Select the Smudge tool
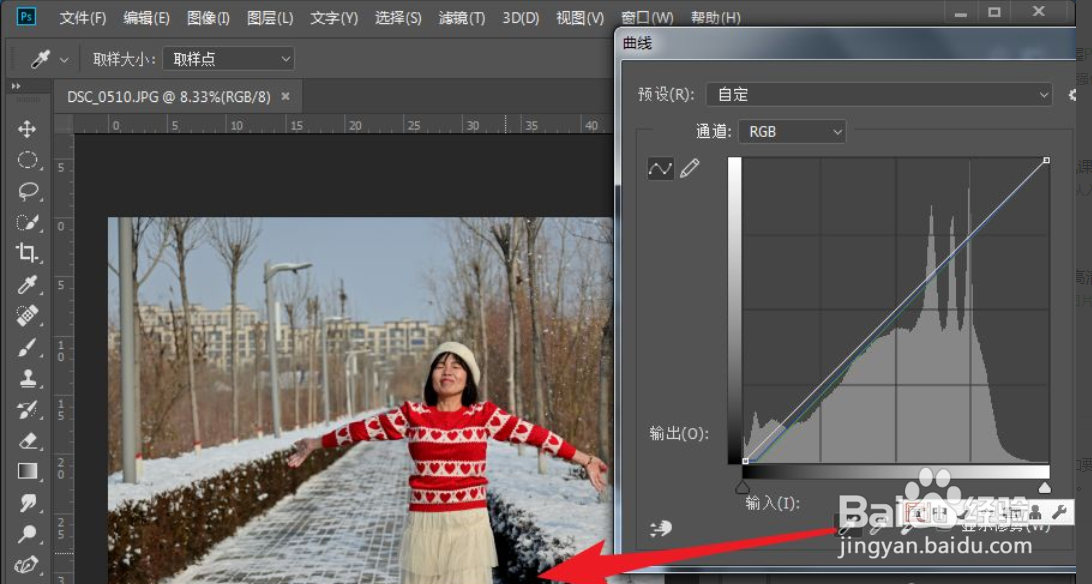The width and height of the screenshot is (1092, 584). pyautogui.click(x=27, y=503)
